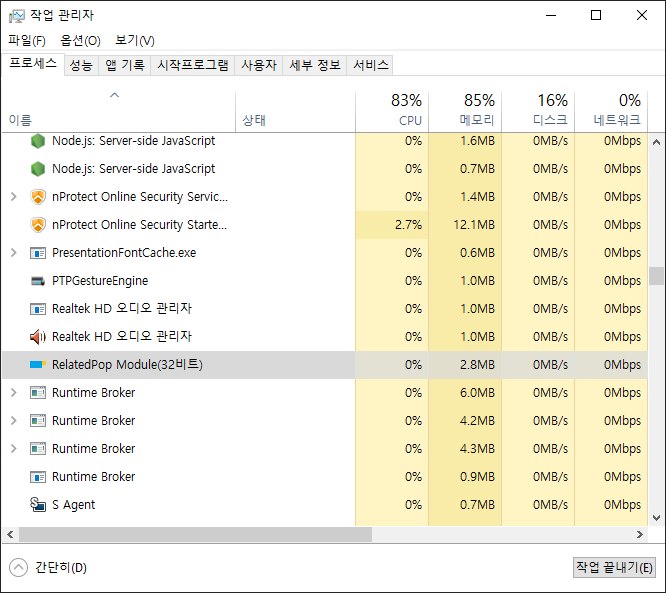Click the Realtek HD speaker icon

tap(38, 337)
